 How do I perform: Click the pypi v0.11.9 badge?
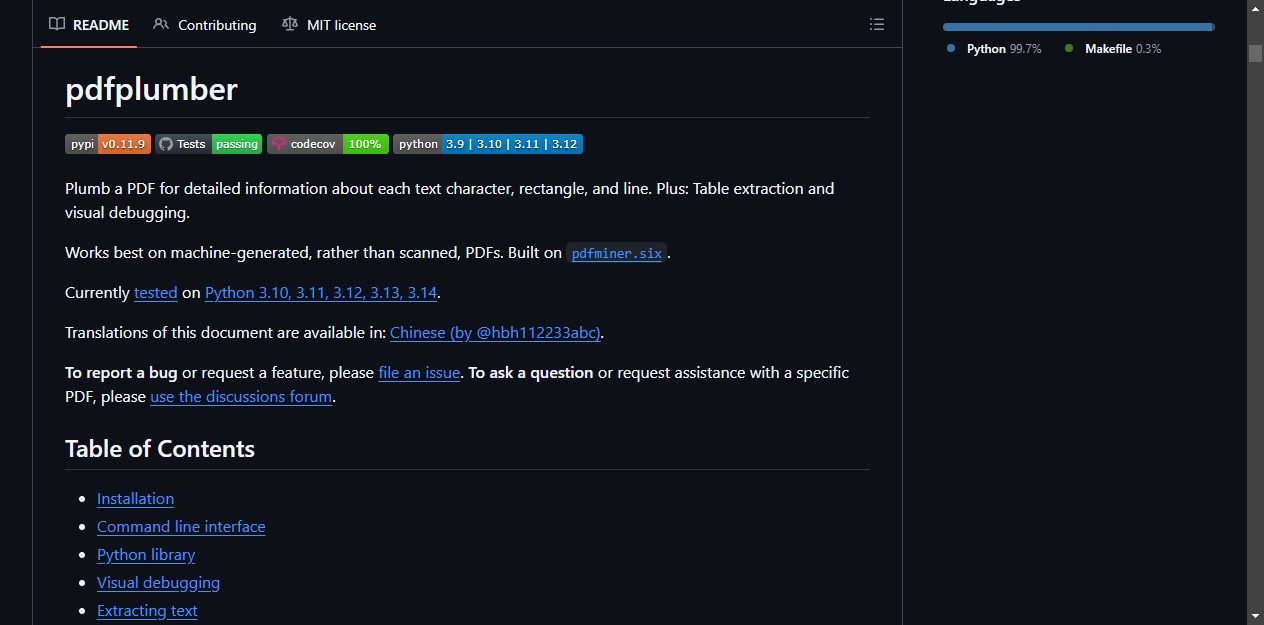click(x=108, y=144)
